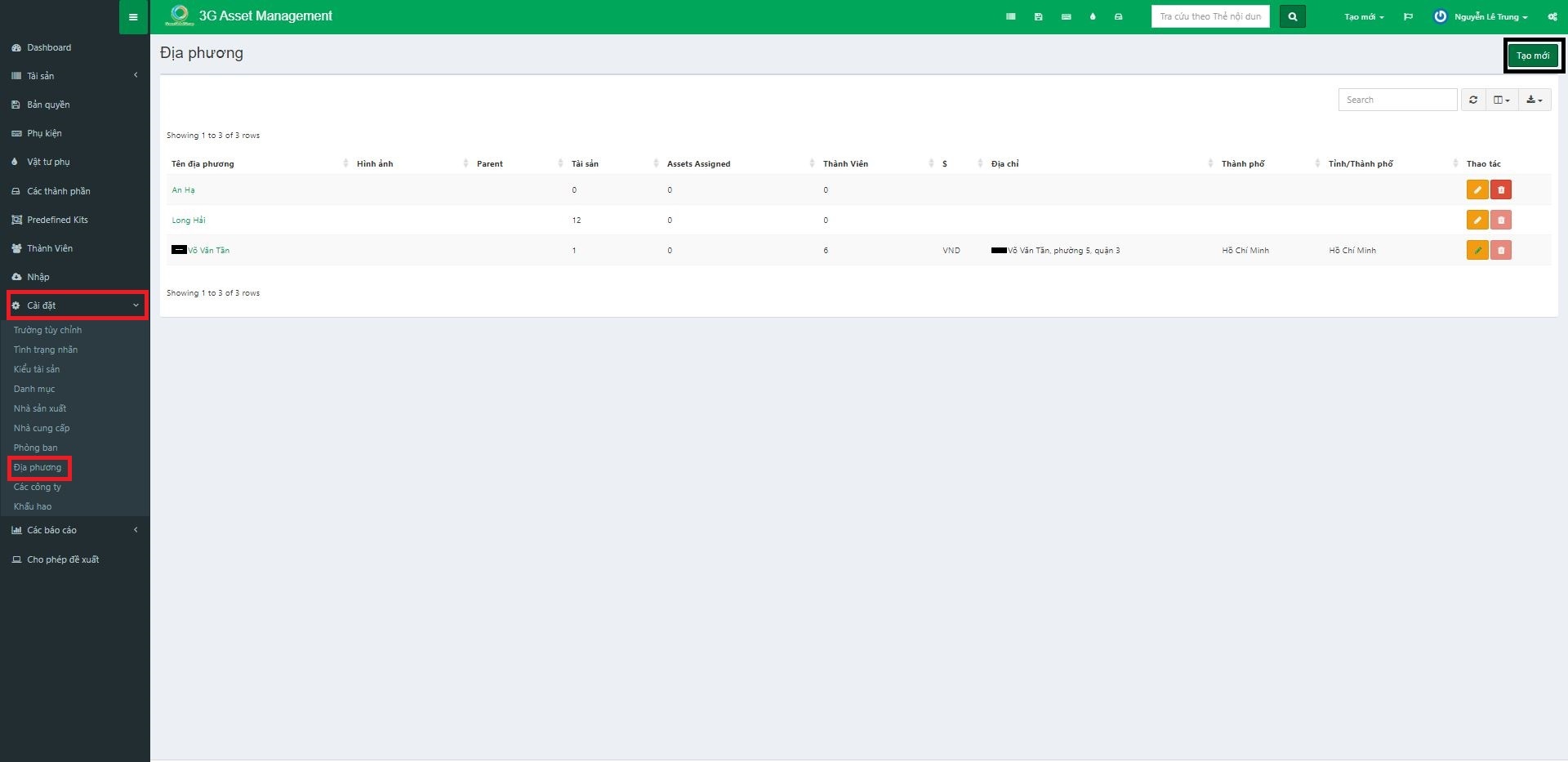
Task: Edit the Long Hải location row
Action: click(x=1477, y=221)
